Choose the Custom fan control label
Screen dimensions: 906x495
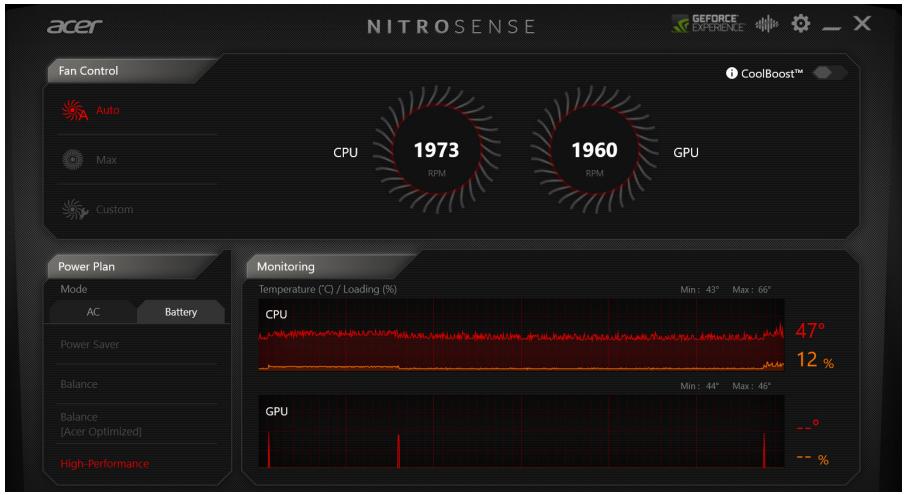114,209
